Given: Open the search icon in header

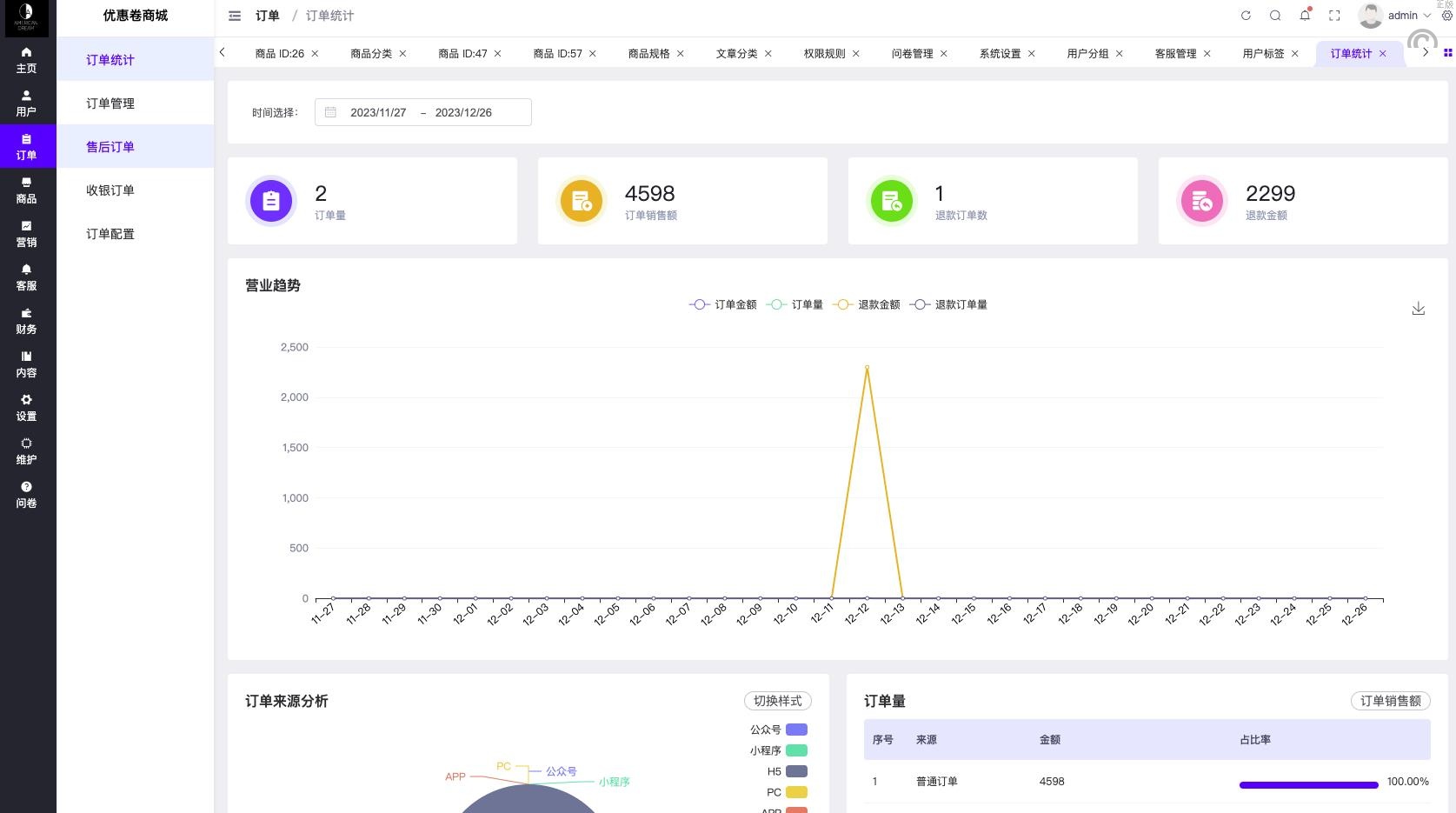Looking at the screenshot, I should point(1275,16).
